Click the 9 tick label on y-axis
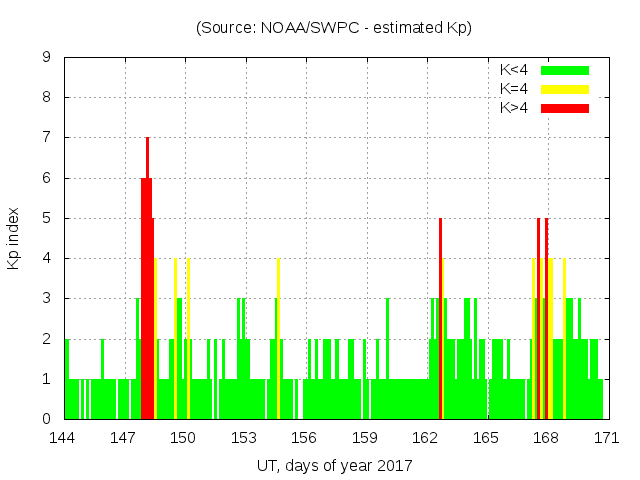The width and height of the screenshot is (640, 480). click(46, 58)
